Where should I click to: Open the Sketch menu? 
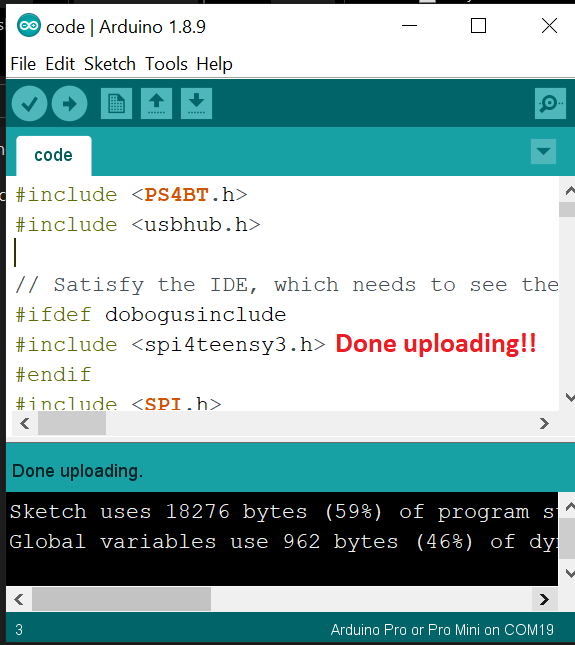[110, 64]
